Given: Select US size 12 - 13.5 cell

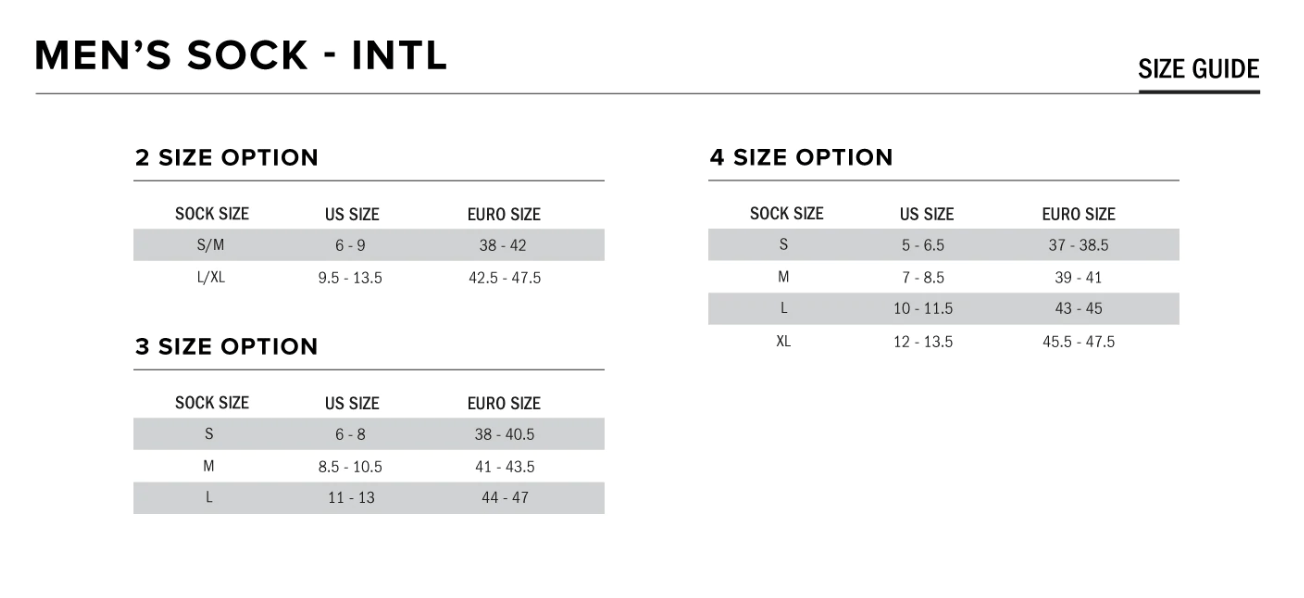Looking at the screenshot, I should (923, 342).
